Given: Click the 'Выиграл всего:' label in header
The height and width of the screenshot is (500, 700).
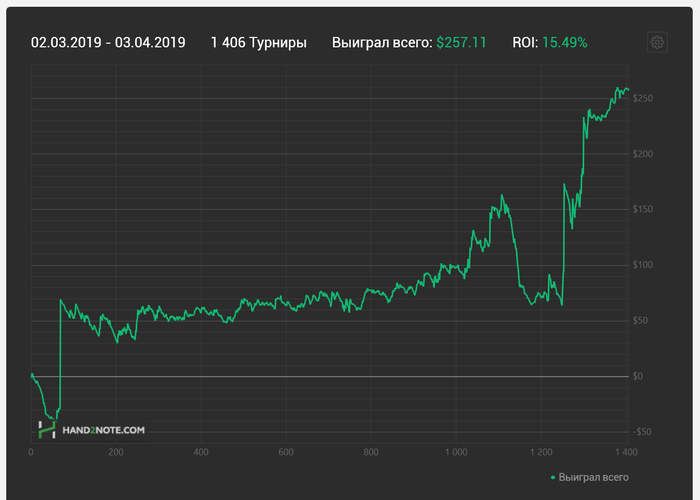Looking at the screenshot, I should click(382, 42).
